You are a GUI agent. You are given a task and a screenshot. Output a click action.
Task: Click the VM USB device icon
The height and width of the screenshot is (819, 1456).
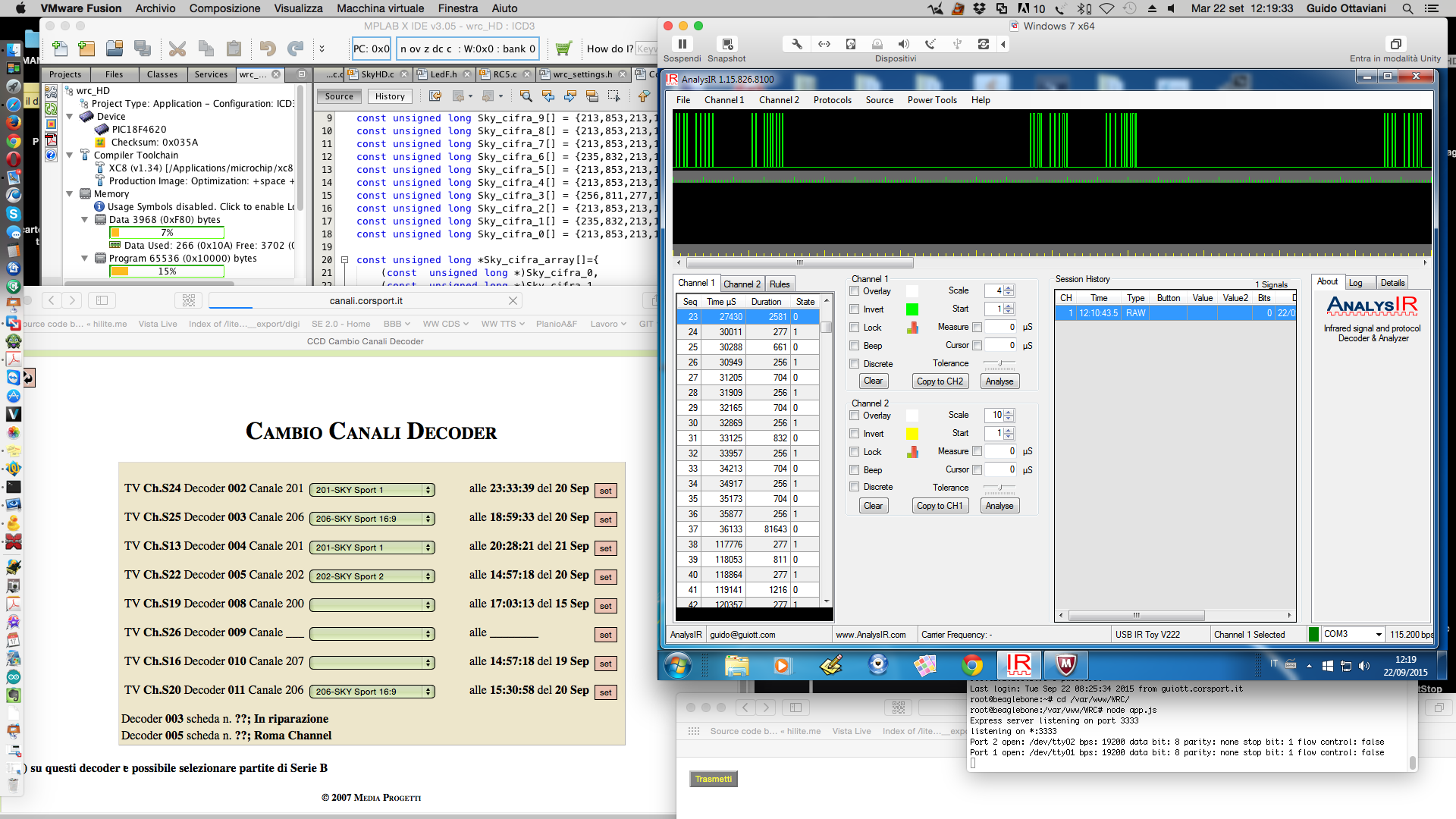(x=957, y=45)
